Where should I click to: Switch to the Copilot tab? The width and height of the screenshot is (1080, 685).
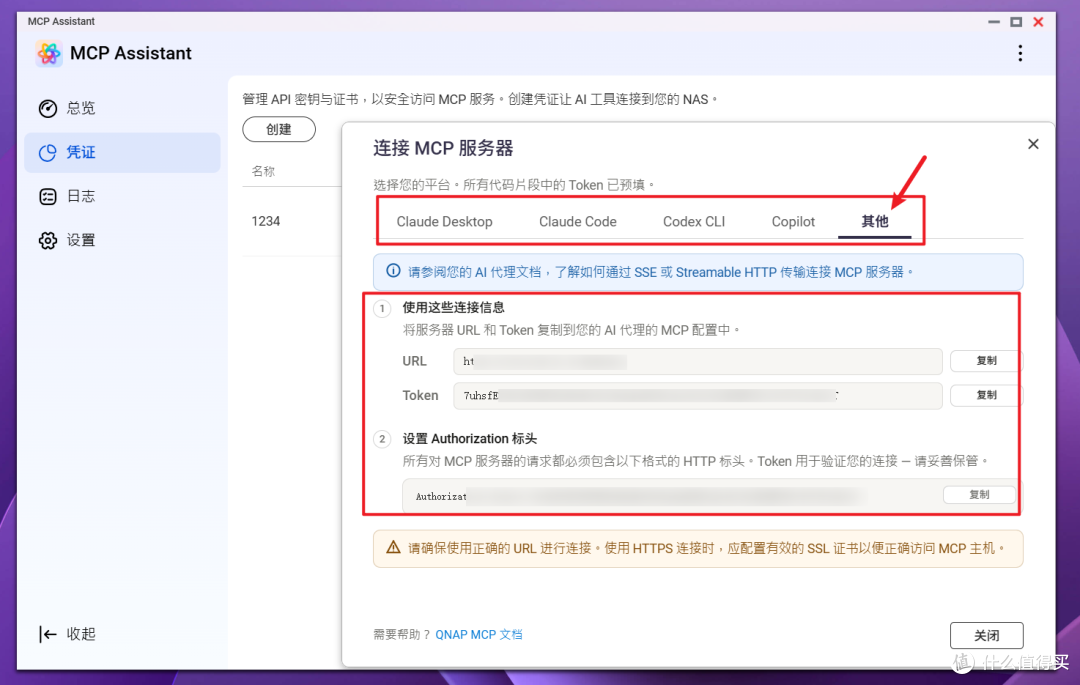(793, 222)
